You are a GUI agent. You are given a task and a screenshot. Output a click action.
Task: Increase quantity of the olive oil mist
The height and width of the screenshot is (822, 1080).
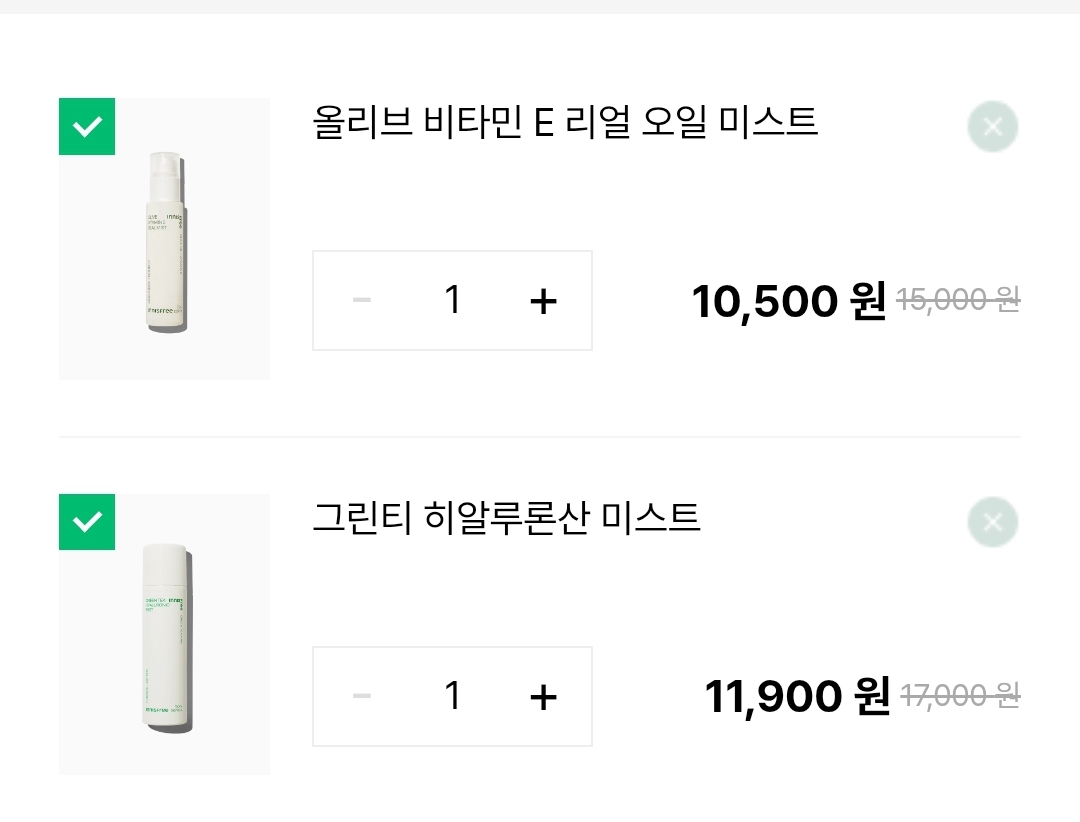(542, 301)
